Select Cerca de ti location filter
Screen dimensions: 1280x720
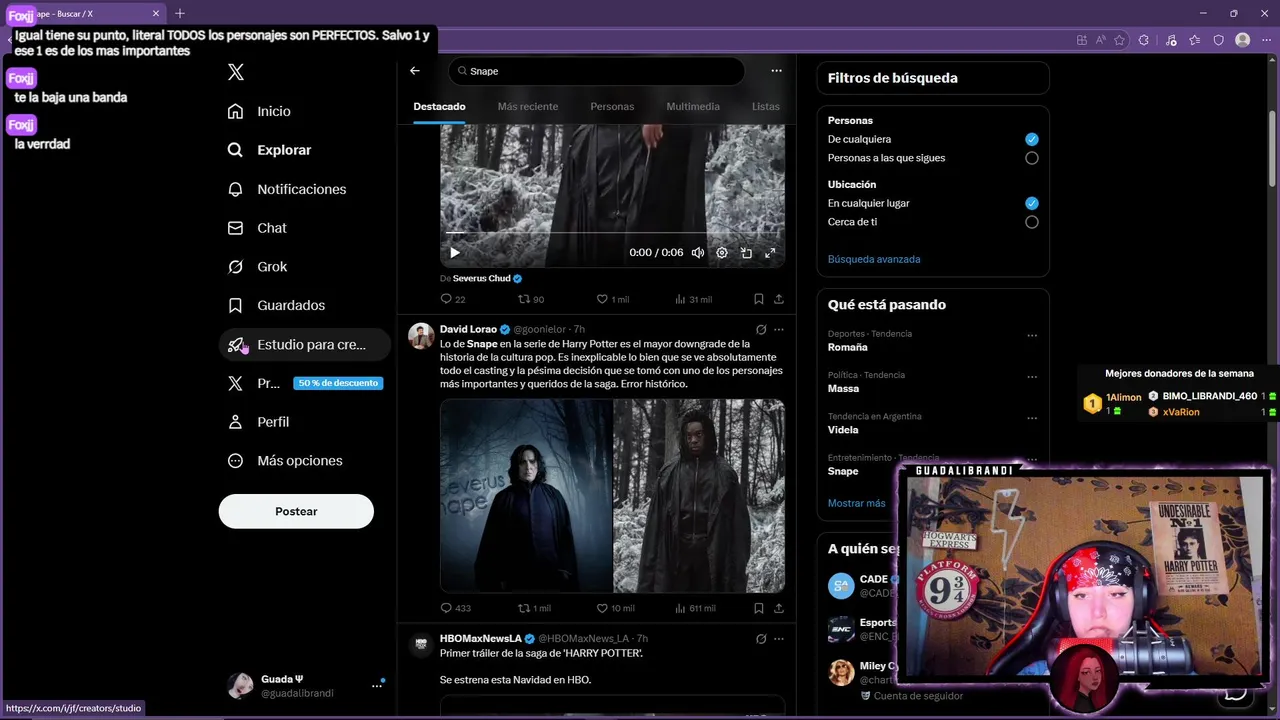pyautogui.click(x=1031, y=222)
